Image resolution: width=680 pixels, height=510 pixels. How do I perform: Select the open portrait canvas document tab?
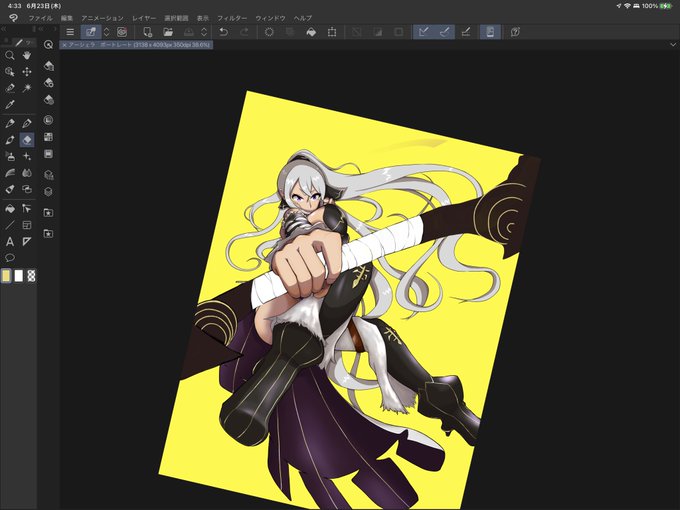[x=136, y=45]
